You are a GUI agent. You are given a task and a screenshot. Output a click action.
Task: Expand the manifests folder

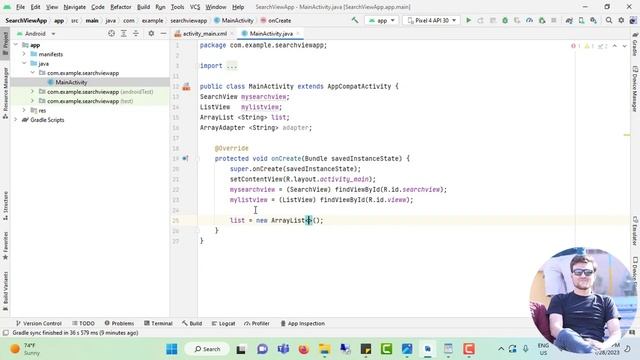24,54
